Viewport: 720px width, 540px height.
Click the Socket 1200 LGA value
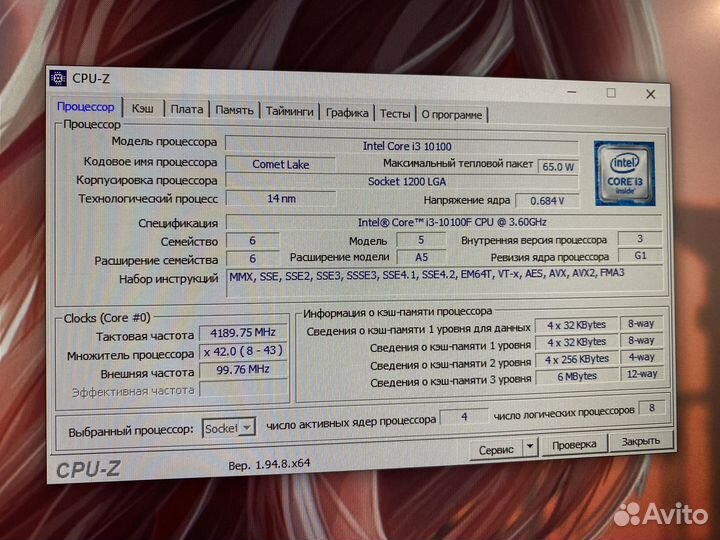pyautogui.click(x=402, y=181)
